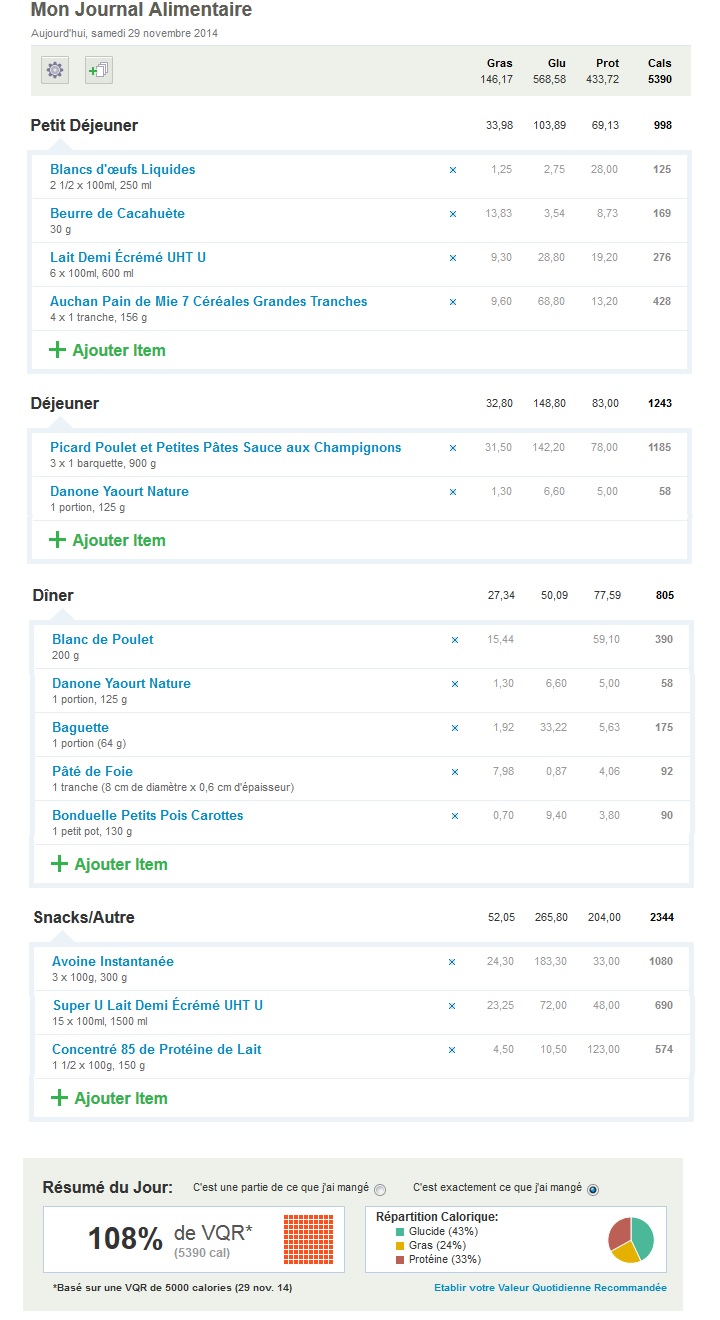The image size is (720, 1320).
Task: Open the settings gear icon
Action: pyautogui.click(x=55, y=70)
